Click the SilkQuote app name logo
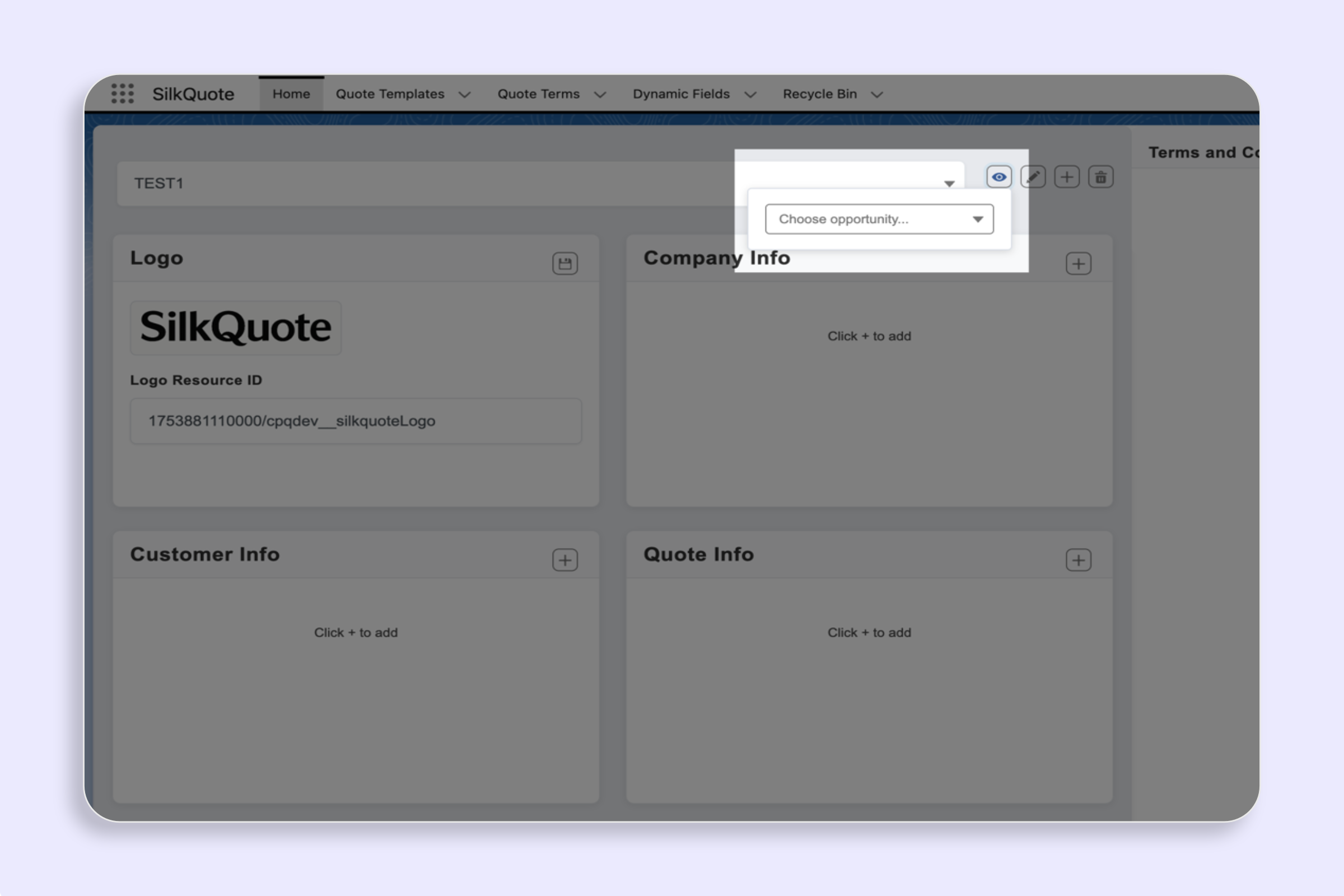Viewport: 1344px width, 896px height. coord(193,93)
